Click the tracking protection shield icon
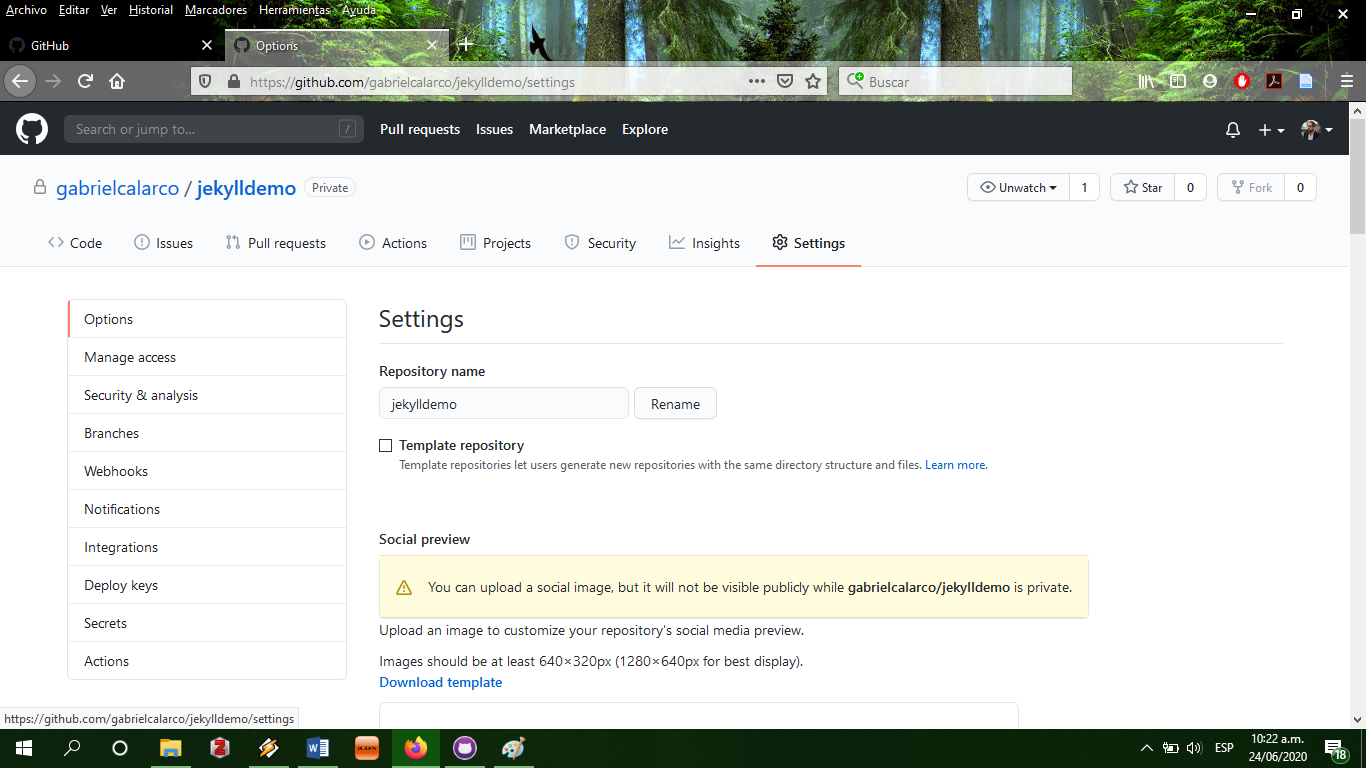 pos(204,81)
